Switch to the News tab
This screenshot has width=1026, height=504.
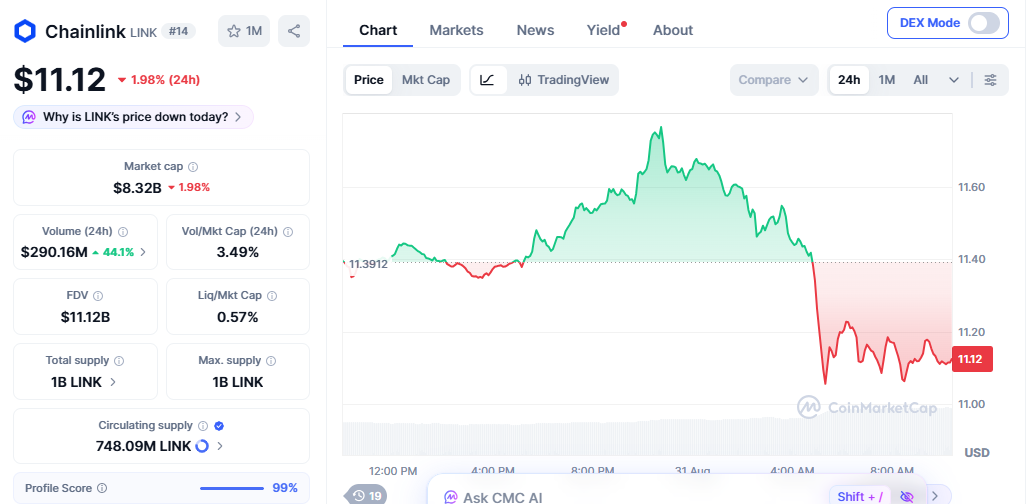[535, 30]
